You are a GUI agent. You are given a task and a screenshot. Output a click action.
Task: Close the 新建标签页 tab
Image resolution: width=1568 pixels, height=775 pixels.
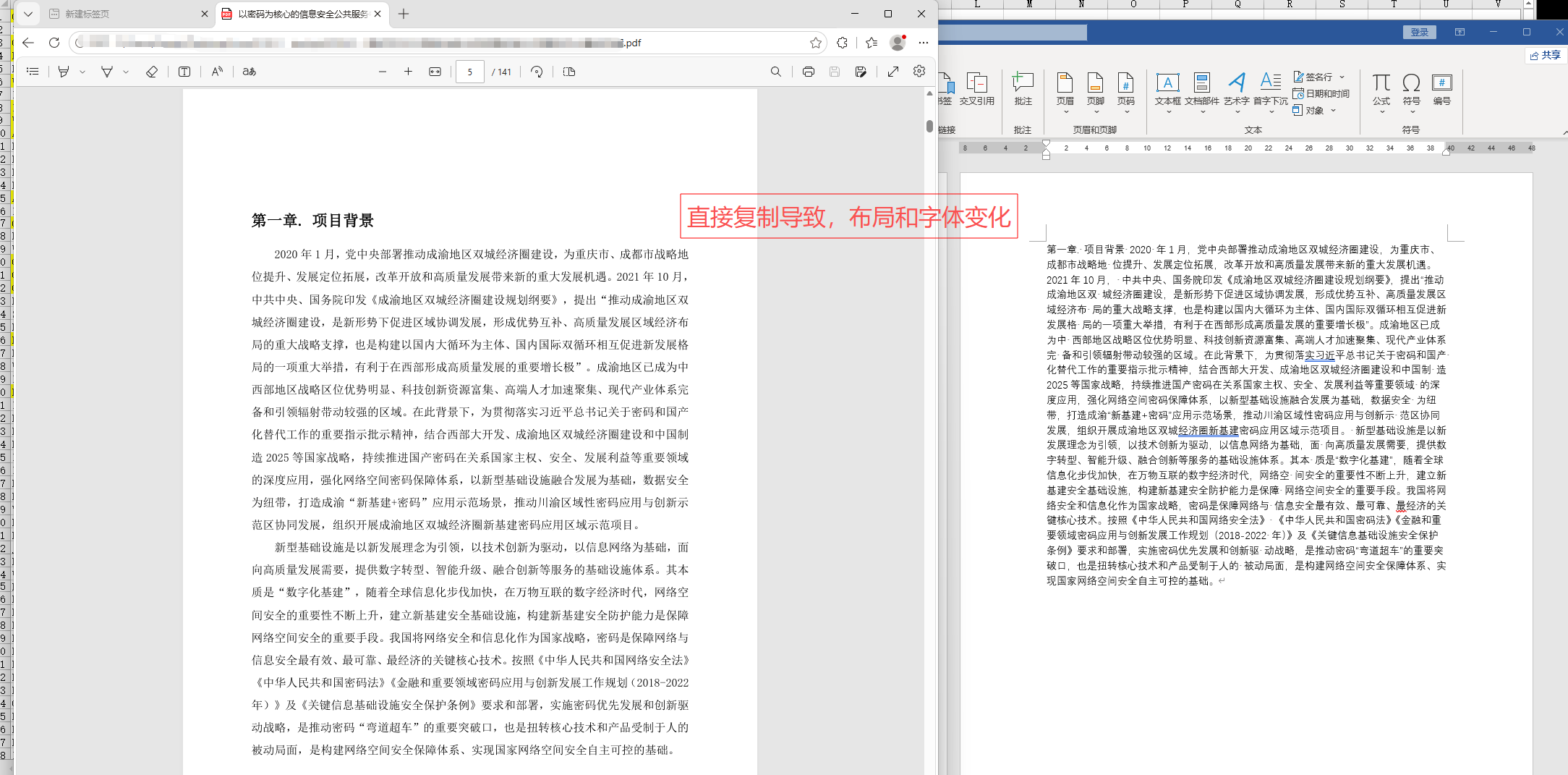tap(204, 14)
